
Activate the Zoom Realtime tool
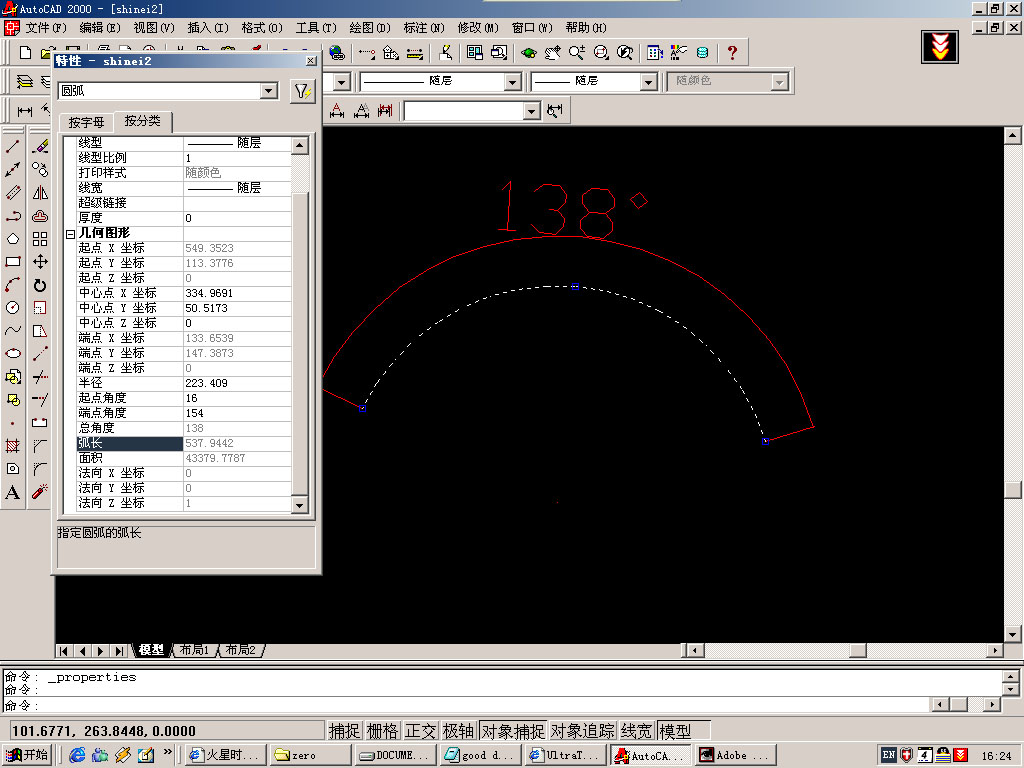pyautogui.click(x=577, y=52)
